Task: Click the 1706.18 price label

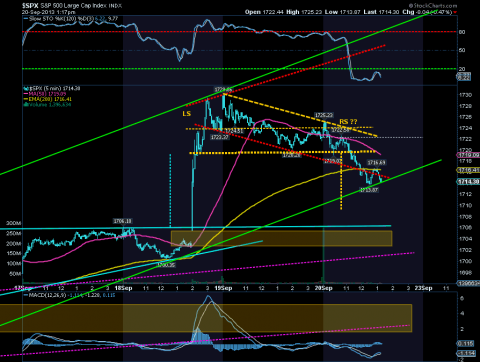Action: click(123, 221)
